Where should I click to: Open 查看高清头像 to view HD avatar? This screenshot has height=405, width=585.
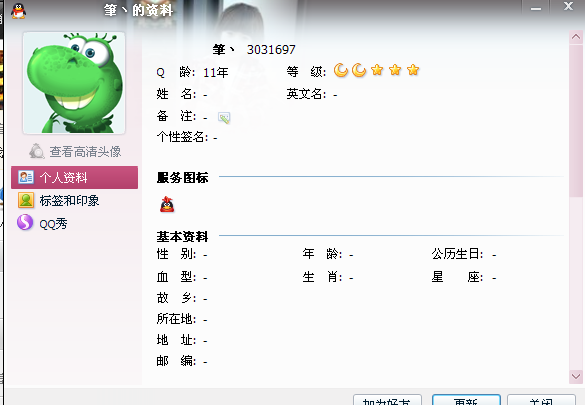[x=85, y=151]
